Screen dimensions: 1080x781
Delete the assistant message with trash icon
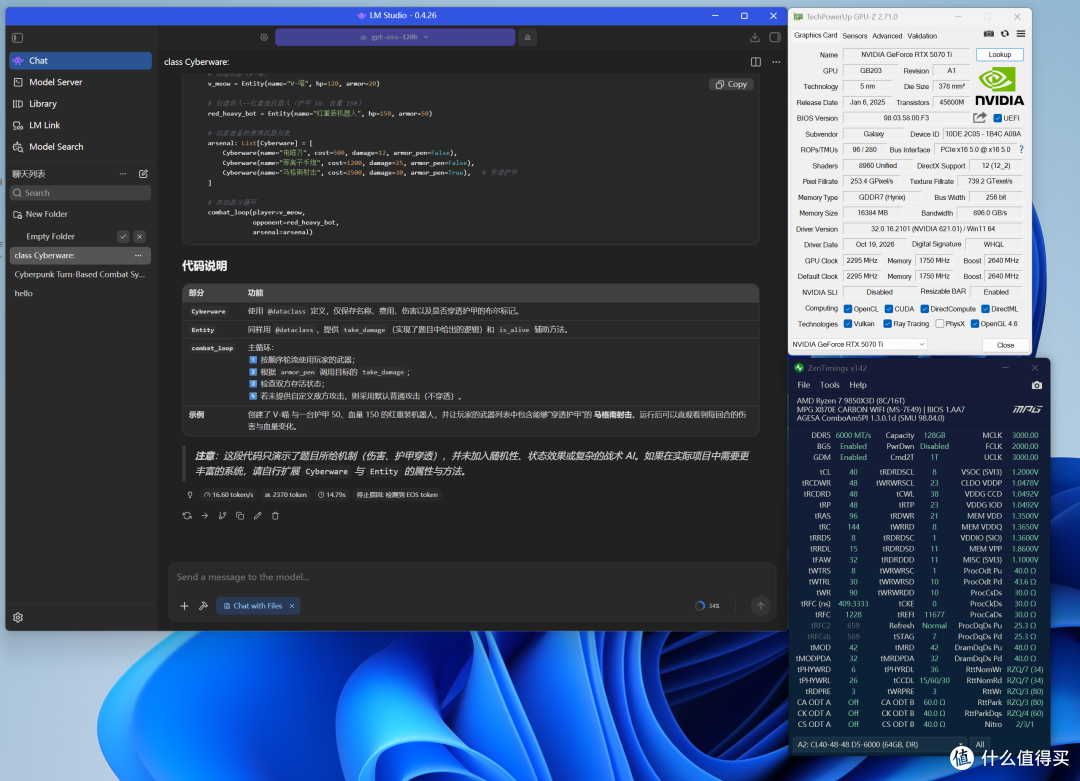(x=275, y=516)
